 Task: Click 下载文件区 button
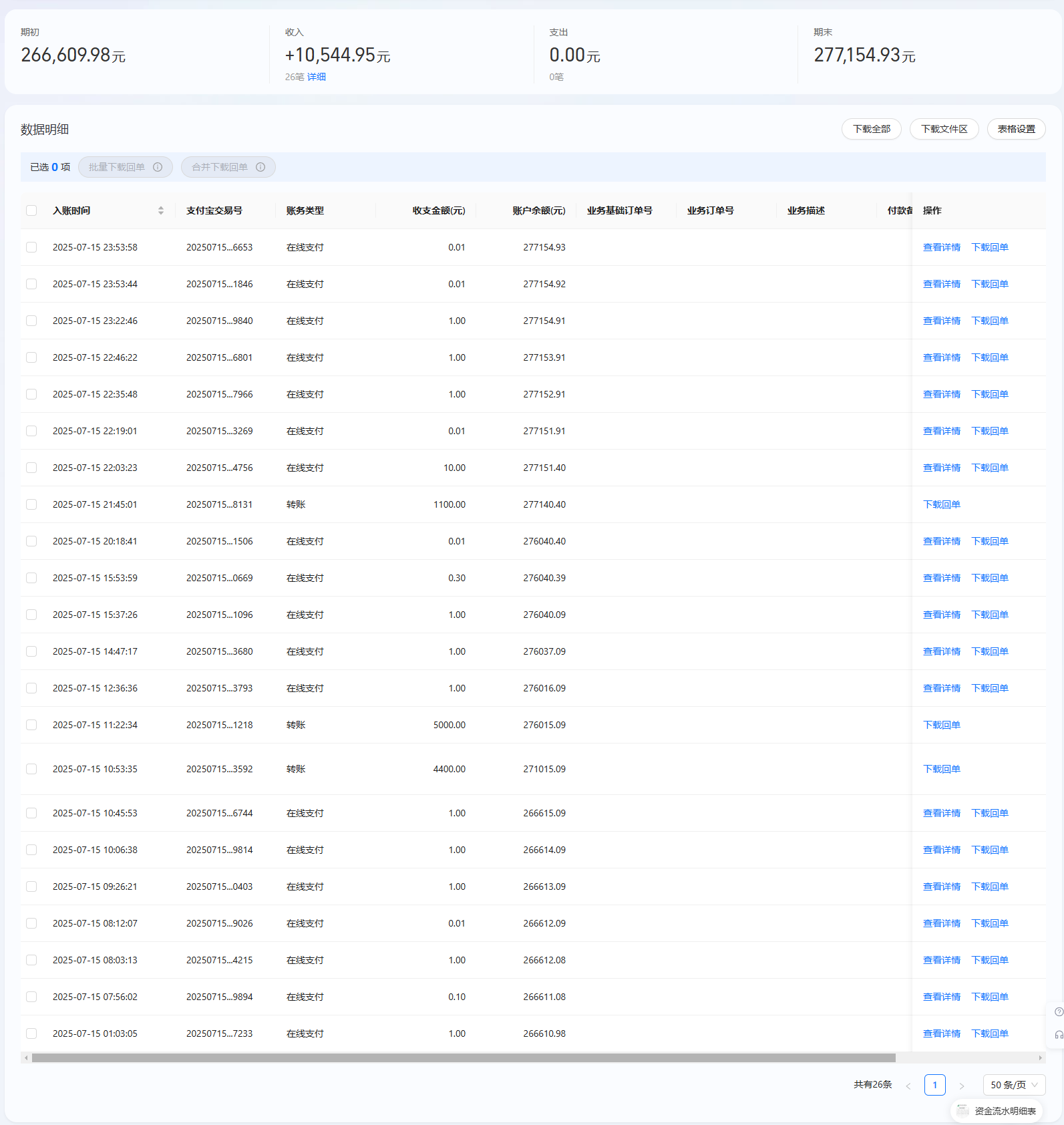(x=944, y=129)
